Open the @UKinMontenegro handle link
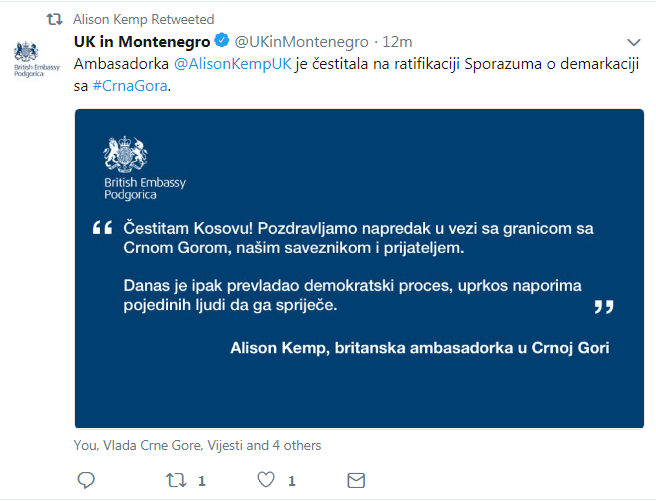The width and height of the screenshot is (656, 501). (x=301, y=42)
